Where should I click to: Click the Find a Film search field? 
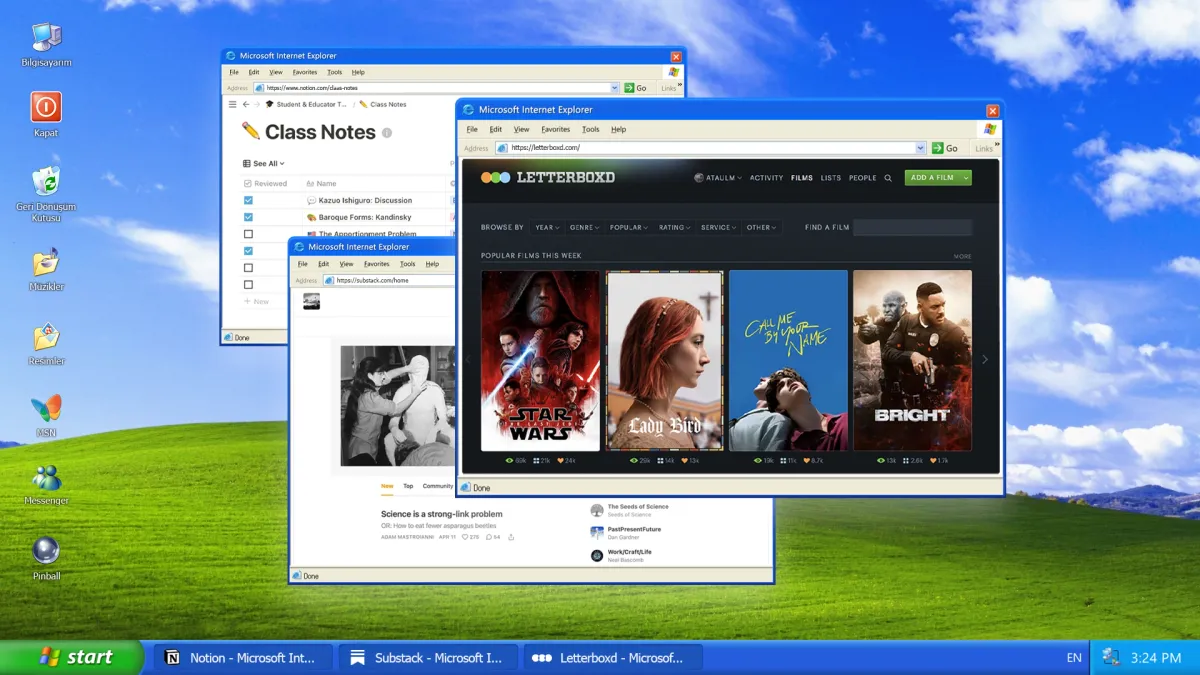(x=912, y=228)
